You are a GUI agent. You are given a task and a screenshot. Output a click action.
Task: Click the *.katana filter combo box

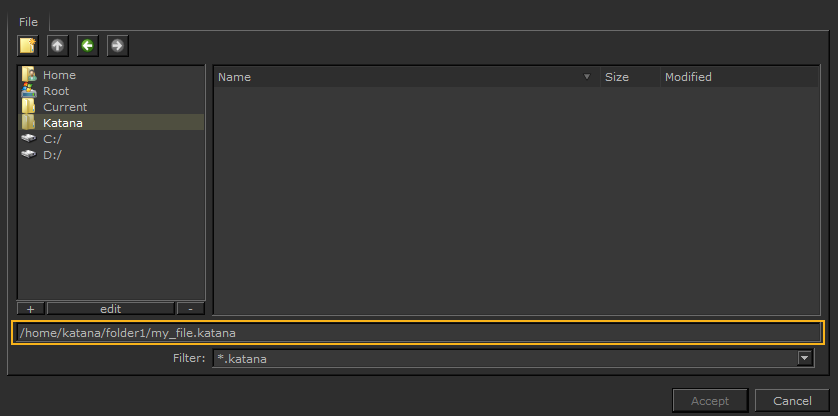513,358
